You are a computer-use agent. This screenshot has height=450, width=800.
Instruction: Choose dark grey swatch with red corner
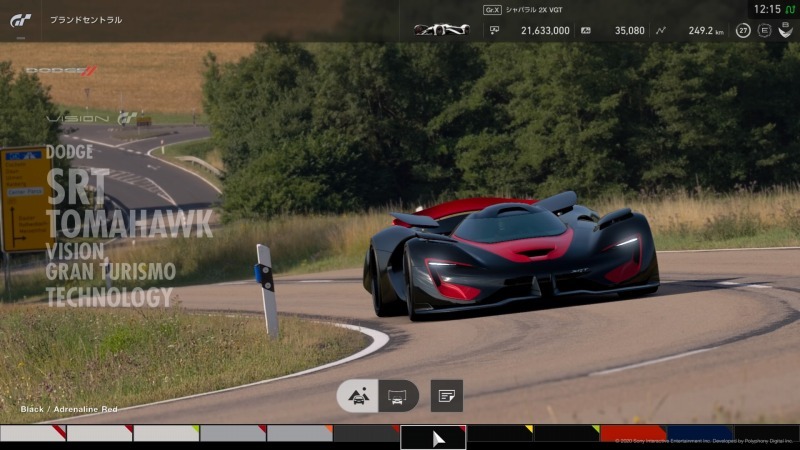pyautogui.click(x=366, y=433)
